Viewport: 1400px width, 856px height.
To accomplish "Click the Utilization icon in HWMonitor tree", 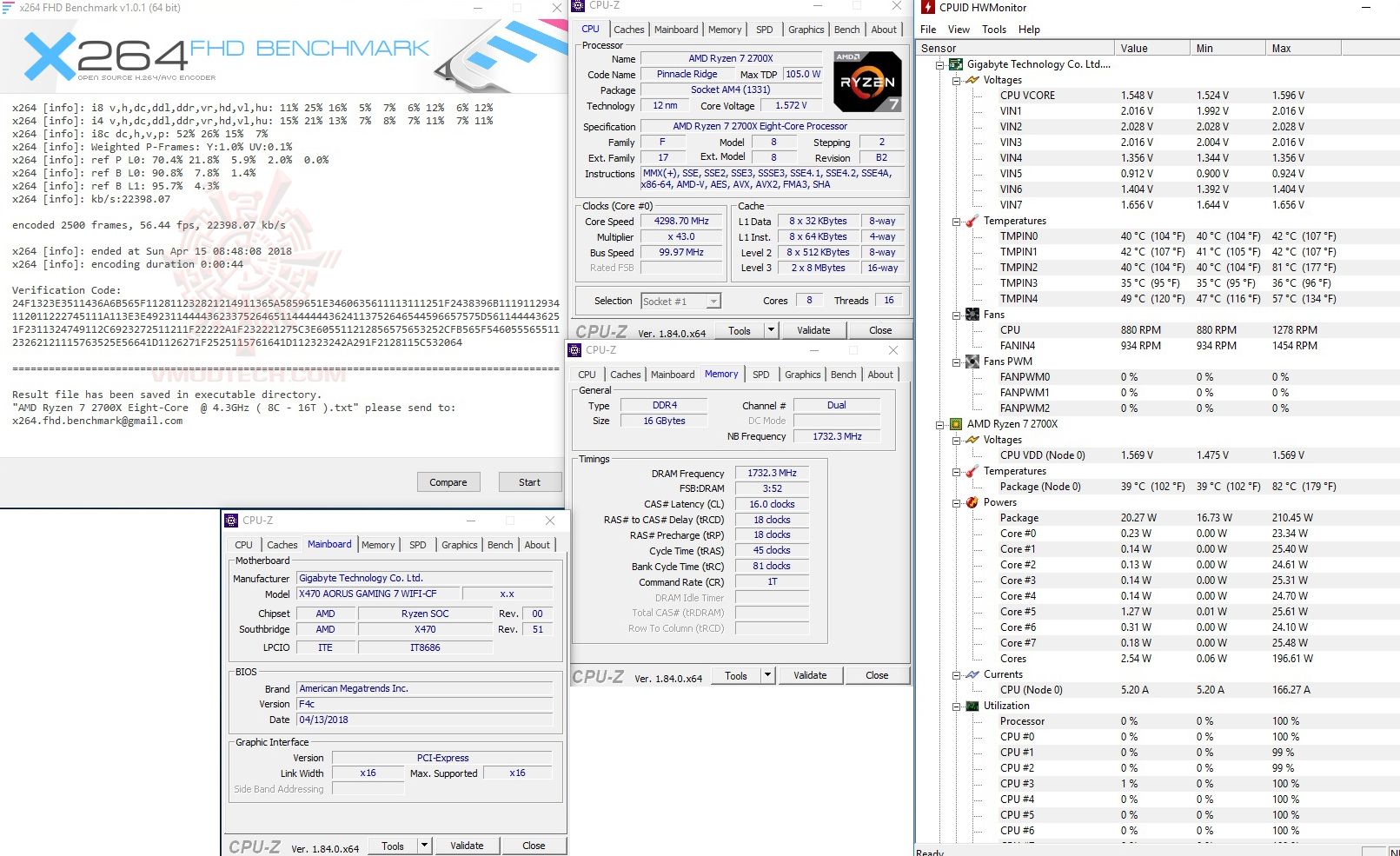I will point(972,706).
